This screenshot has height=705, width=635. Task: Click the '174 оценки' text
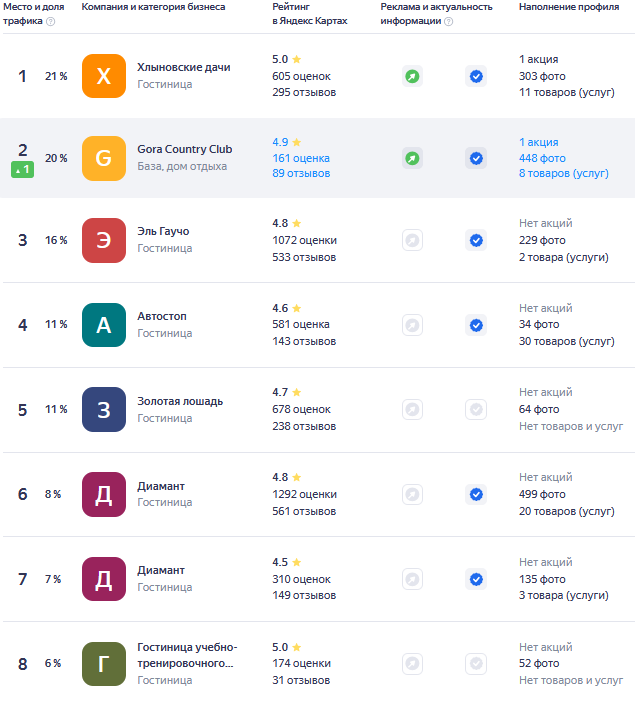click(301, 664)
